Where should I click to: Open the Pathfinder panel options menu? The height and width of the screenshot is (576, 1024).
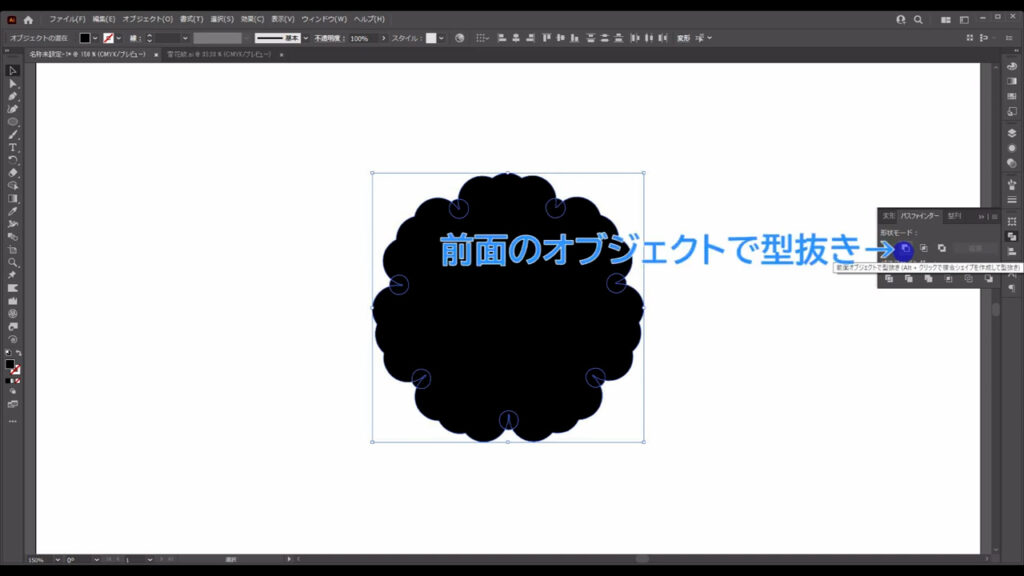994,216
